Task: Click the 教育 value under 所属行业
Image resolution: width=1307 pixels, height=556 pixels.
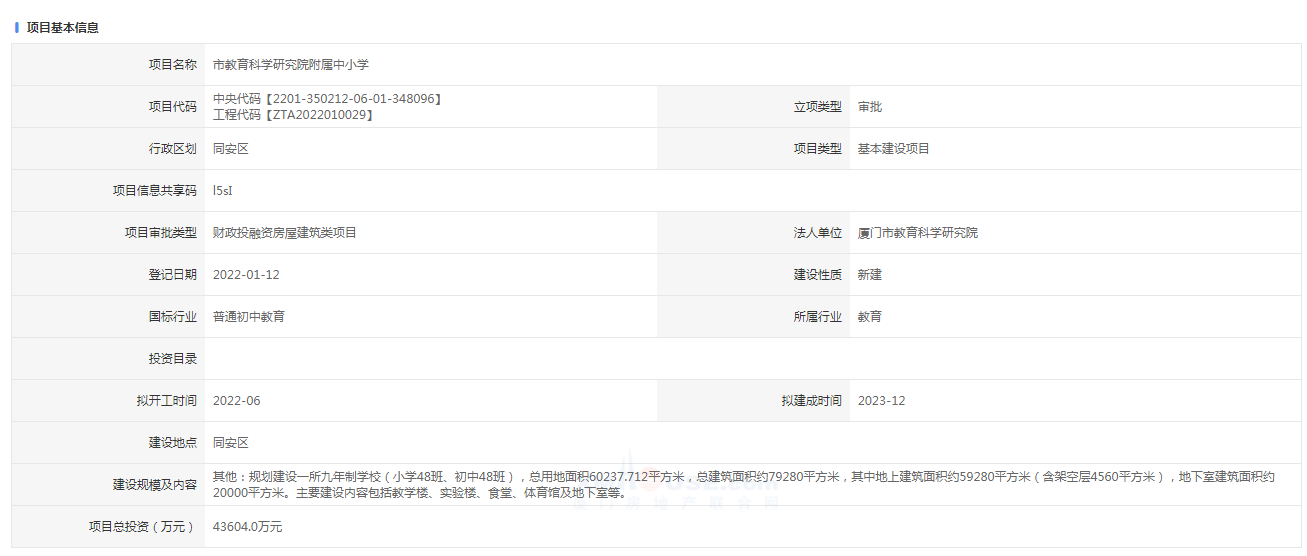Action: point(869,317)
